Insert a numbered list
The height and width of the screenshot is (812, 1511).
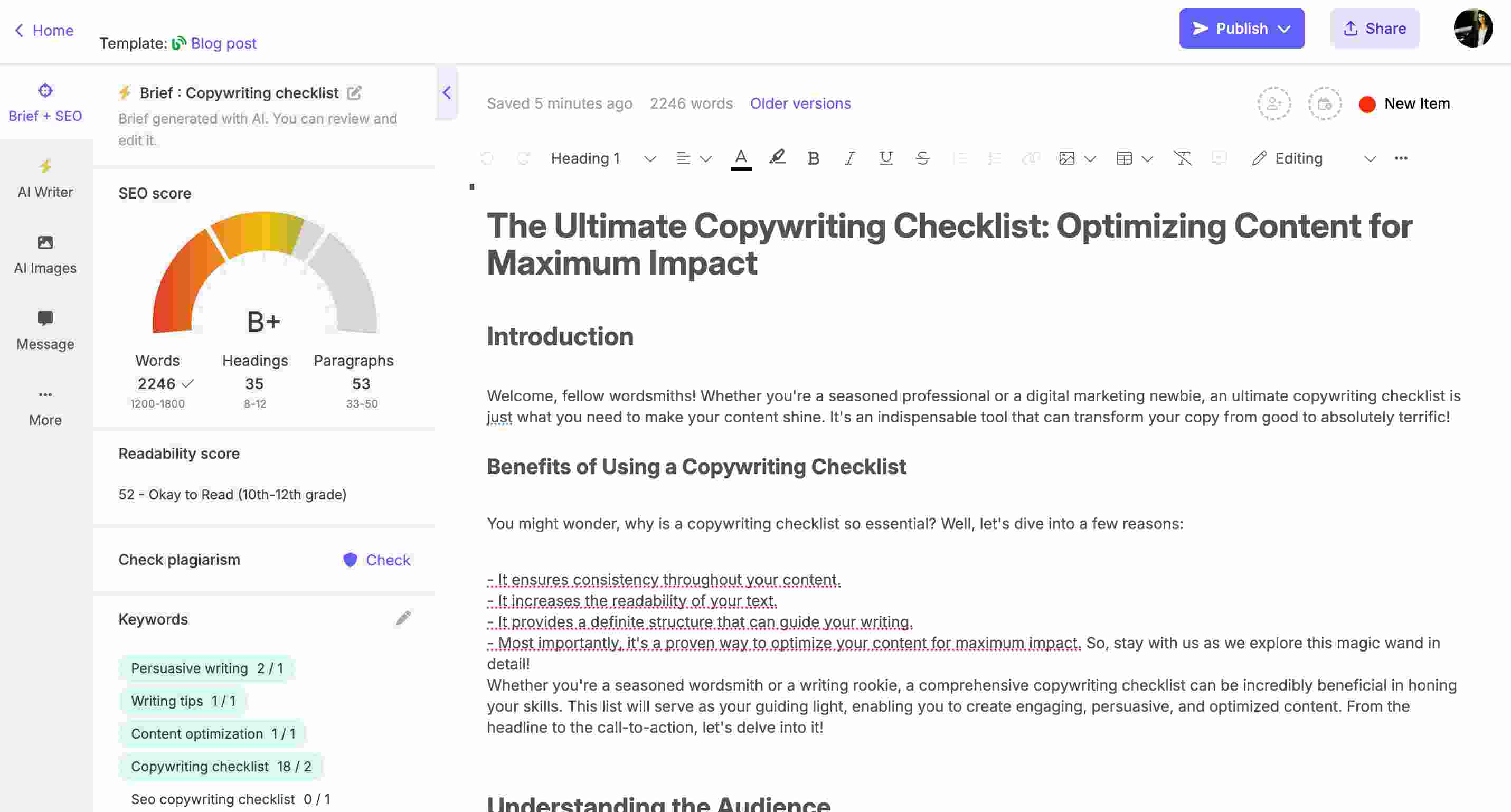click(x=995, y=158)
